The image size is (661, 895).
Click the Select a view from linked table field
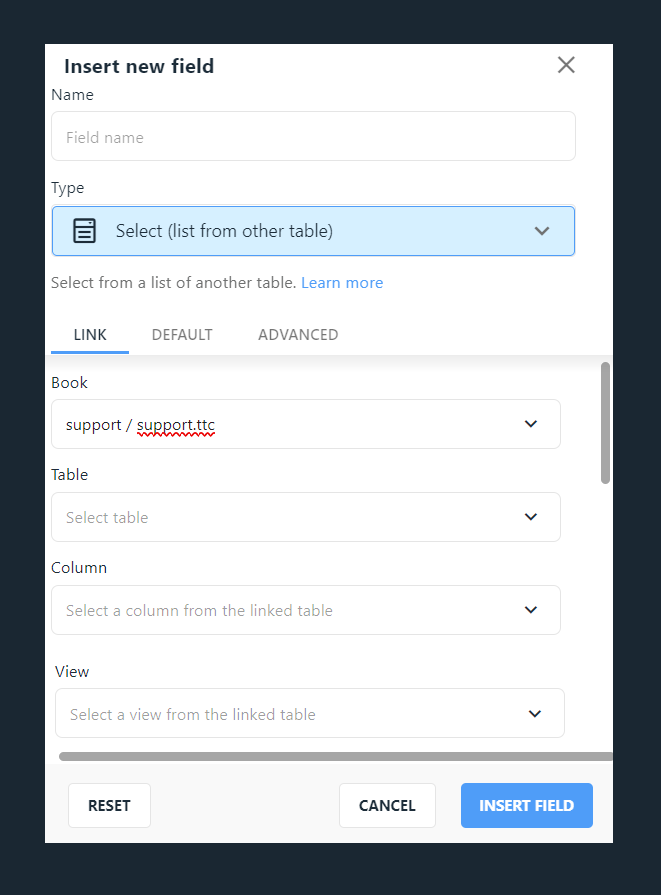[x=310, y=713]
